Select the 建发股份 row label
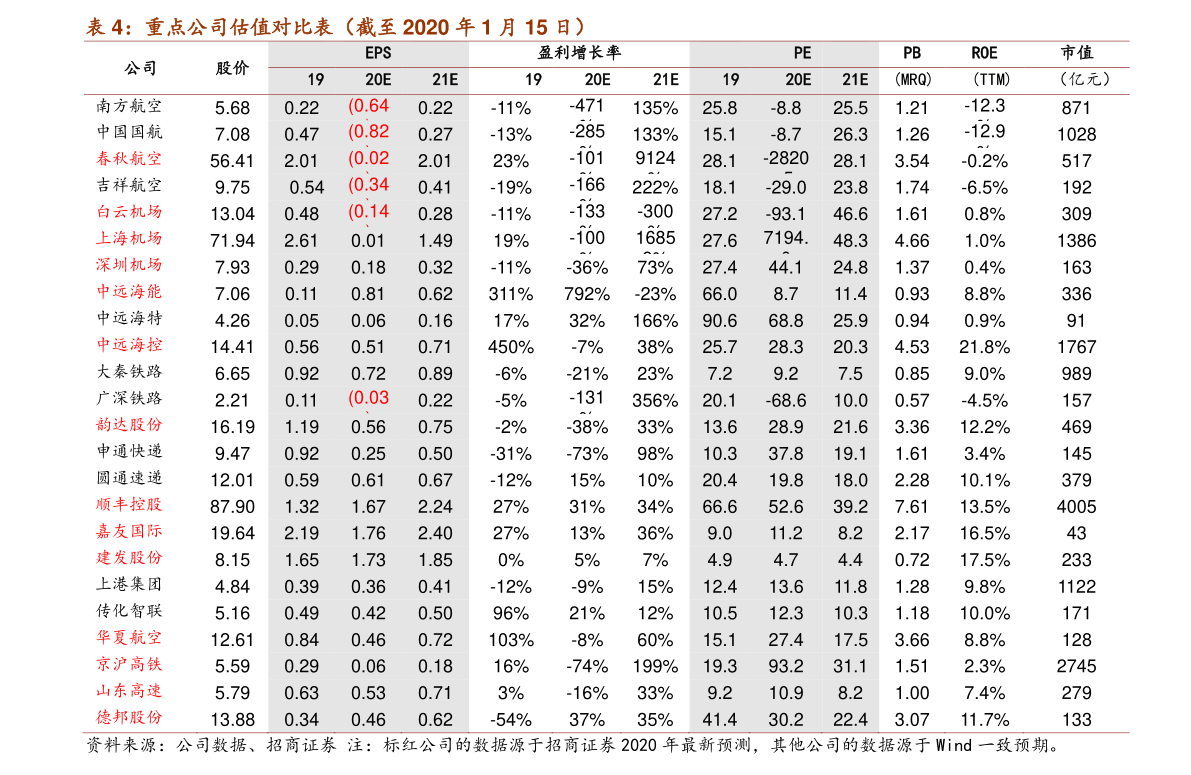The height and width of the screenshot is (775, 1191). (x=129, y=558)
